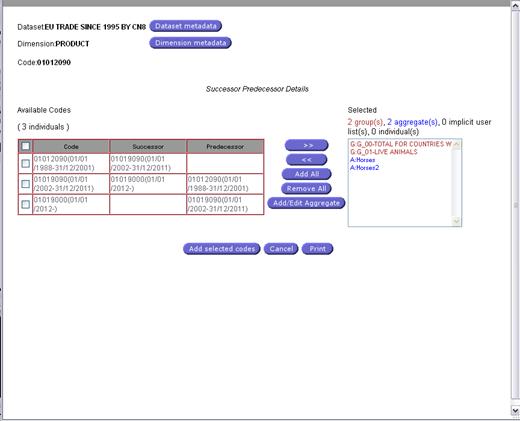Tick the select-all checkbox in table header
Viewport: 520px width, 421px height.
25,146
